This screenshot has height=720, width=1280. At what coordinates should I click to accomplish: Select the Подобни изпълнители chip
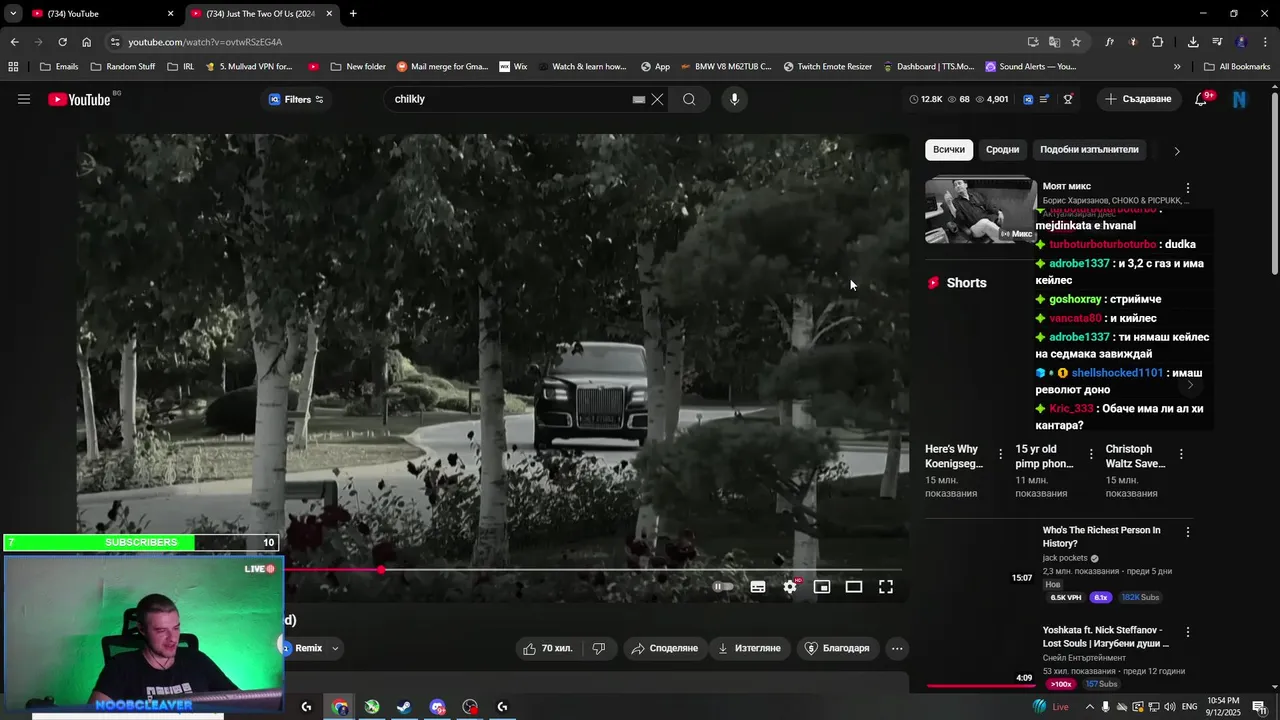pos(1089,149)
